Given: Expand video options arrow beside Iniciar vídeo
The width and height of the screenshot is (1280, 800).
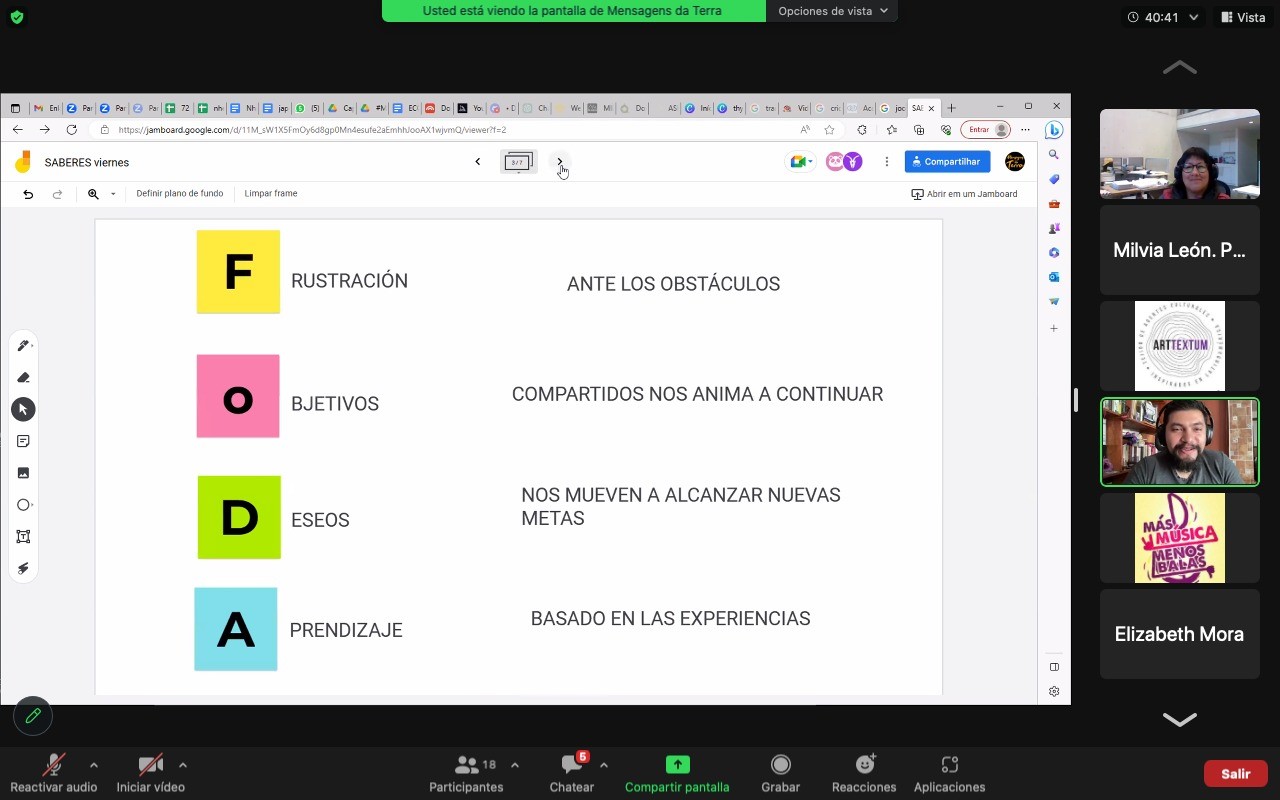Looking at the screenshot, I should coord(182,765).
